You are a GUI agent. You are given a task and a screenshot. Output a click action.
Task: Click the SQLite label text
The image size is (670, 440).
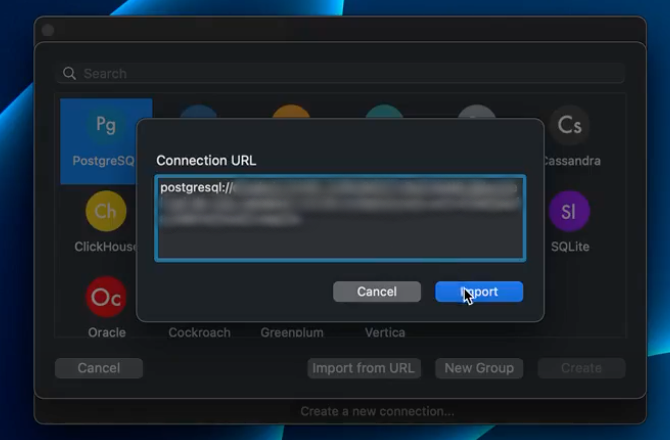pos(570,246)
